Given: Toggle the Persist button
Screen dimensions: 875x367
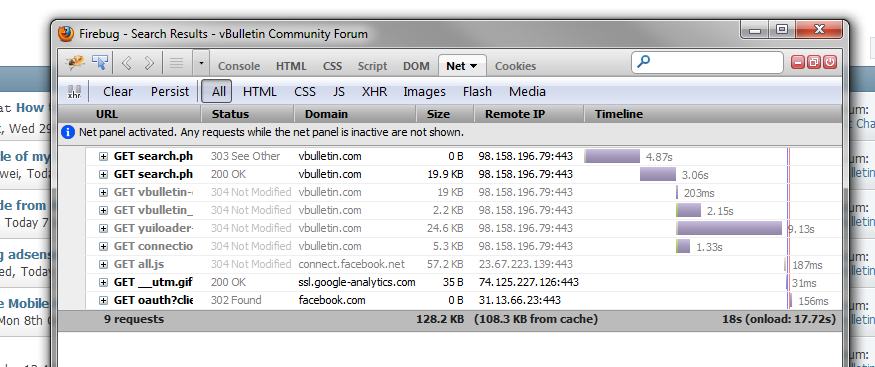Looking at the screenshot, I should point(170,91).
